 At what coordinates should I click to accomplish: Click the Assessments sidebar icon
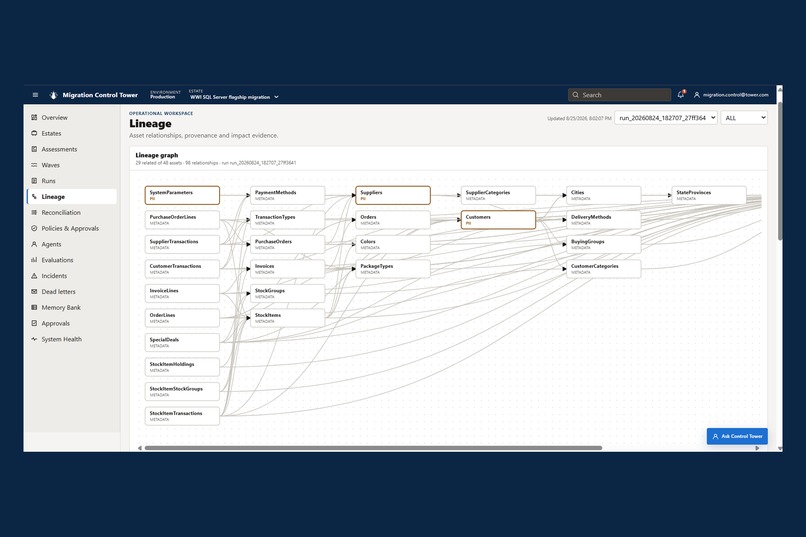34,150
